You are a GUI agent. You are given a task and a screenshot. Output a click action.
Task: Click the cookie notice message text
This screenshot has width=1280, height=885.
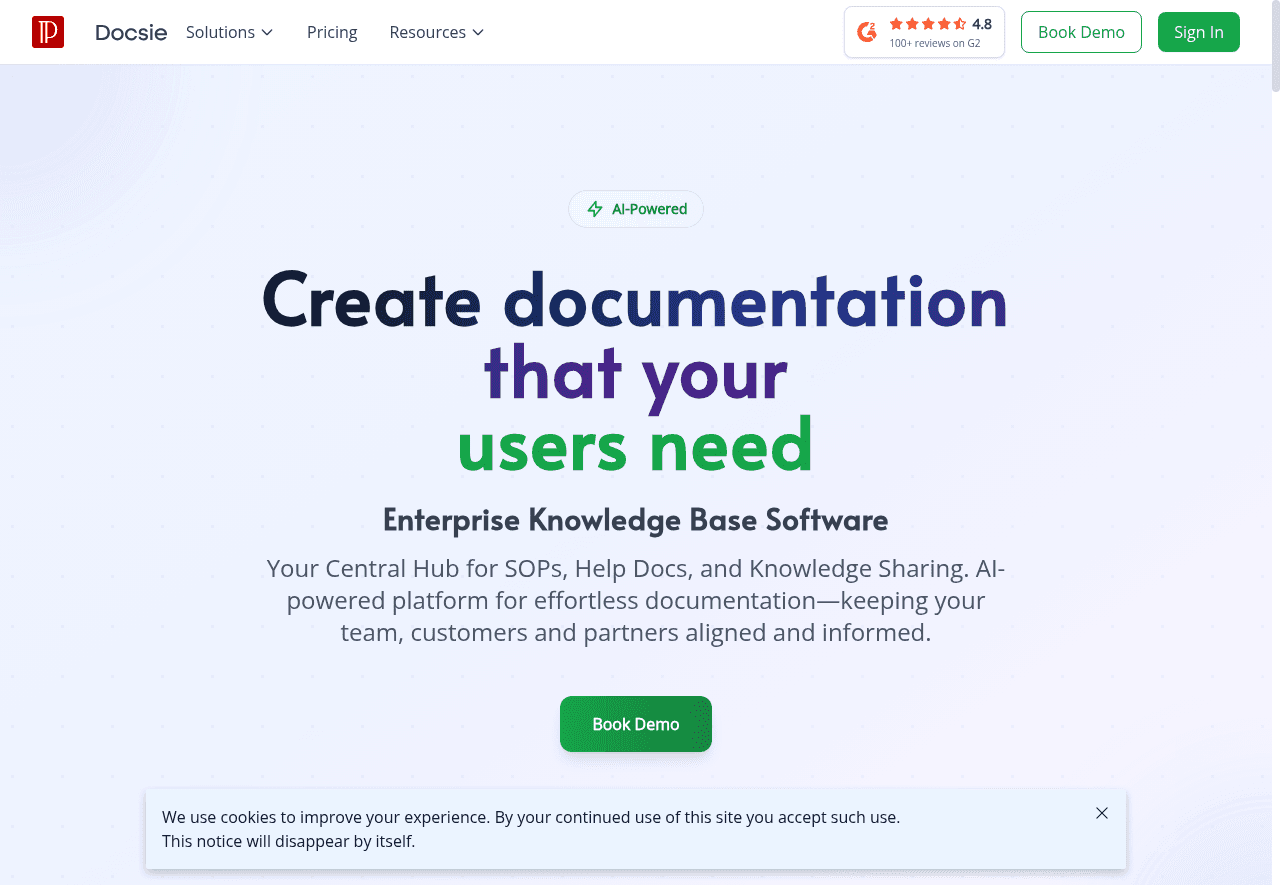[530, 829]
